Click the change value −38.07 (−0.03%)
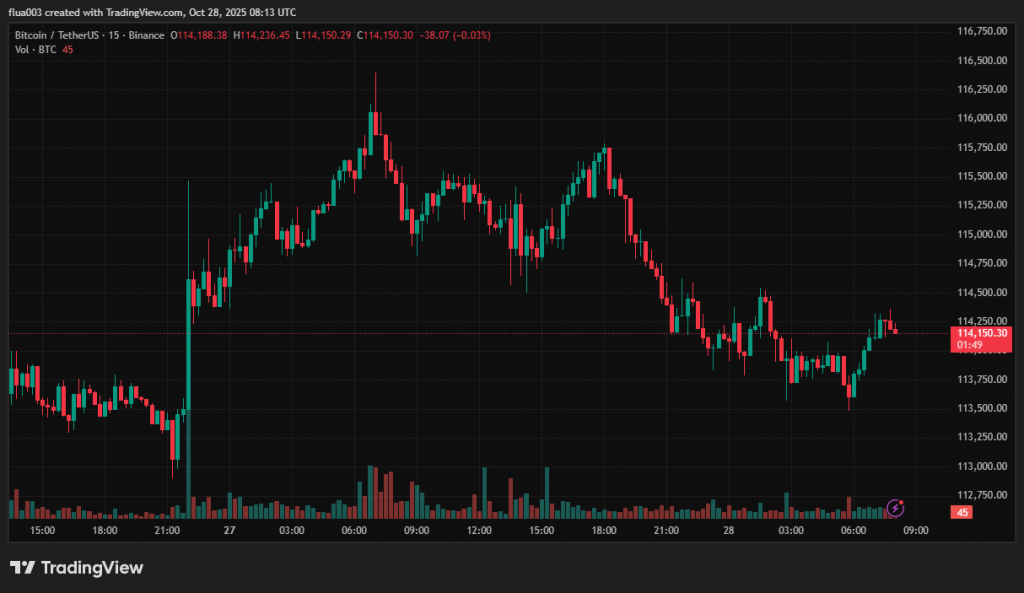Image resolution: width=1024 pixels, height=593 pixels. (455, 35)
